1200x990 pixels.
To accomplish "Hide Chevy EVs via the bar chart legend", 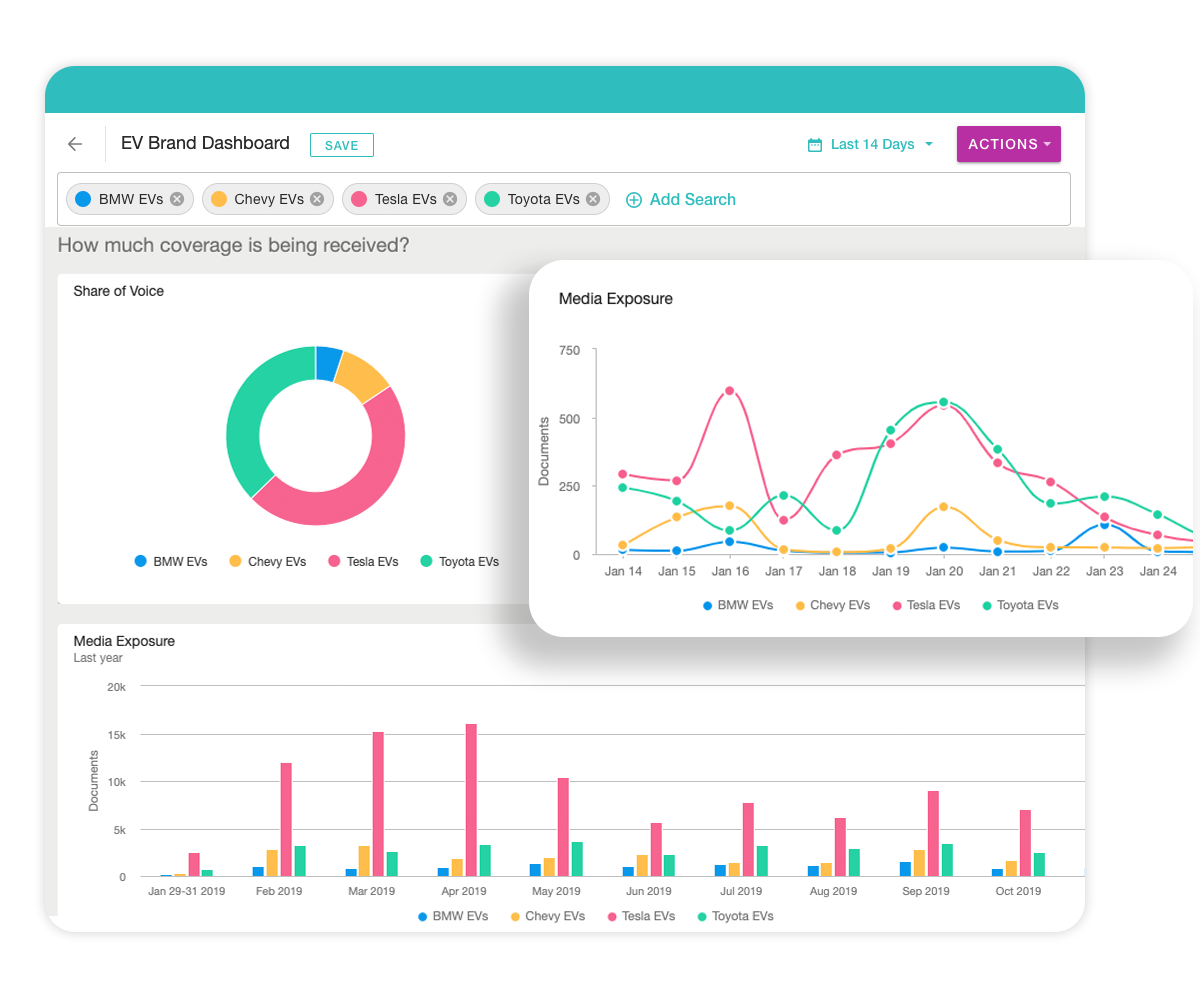I will 513,916.
